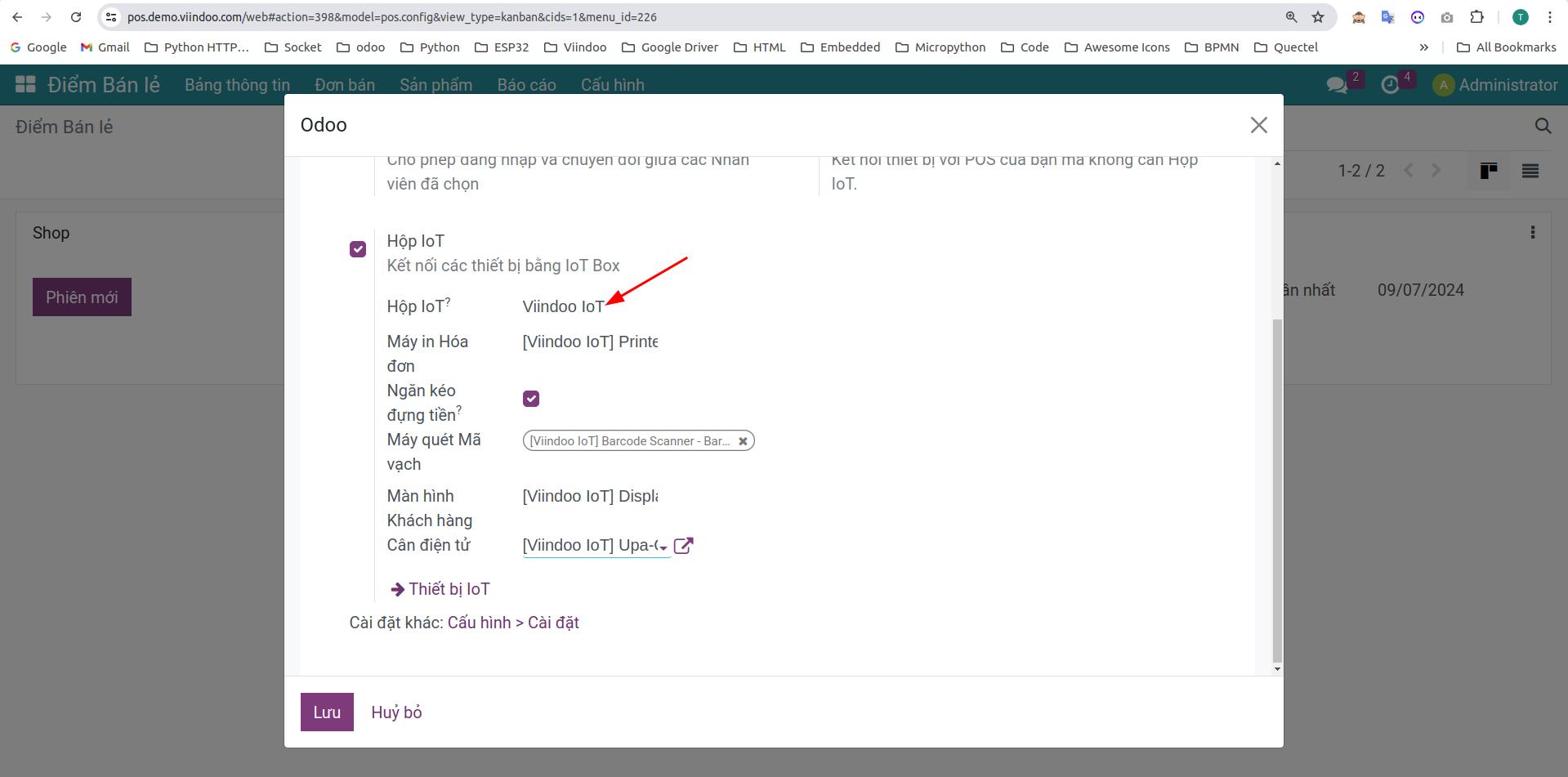The width and height of the screenshot is (1568, 777).
Task: Open the Sản phẩm menu
Action: coord(436,85)
